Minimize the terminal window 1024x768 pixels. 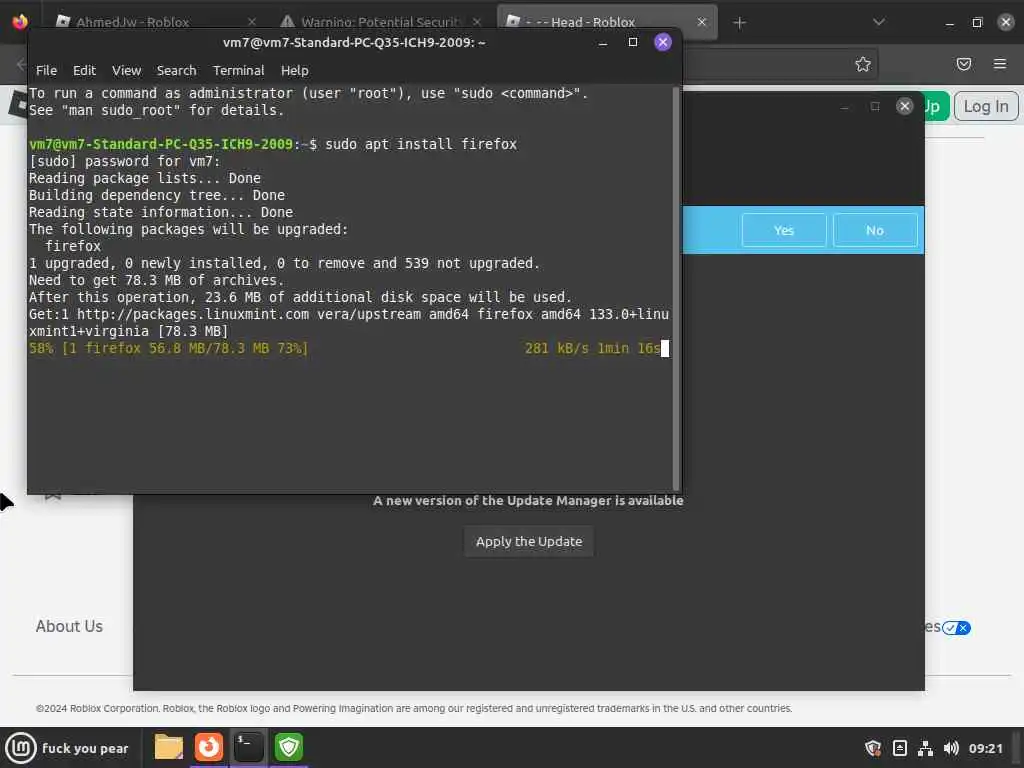click(603, 42)
